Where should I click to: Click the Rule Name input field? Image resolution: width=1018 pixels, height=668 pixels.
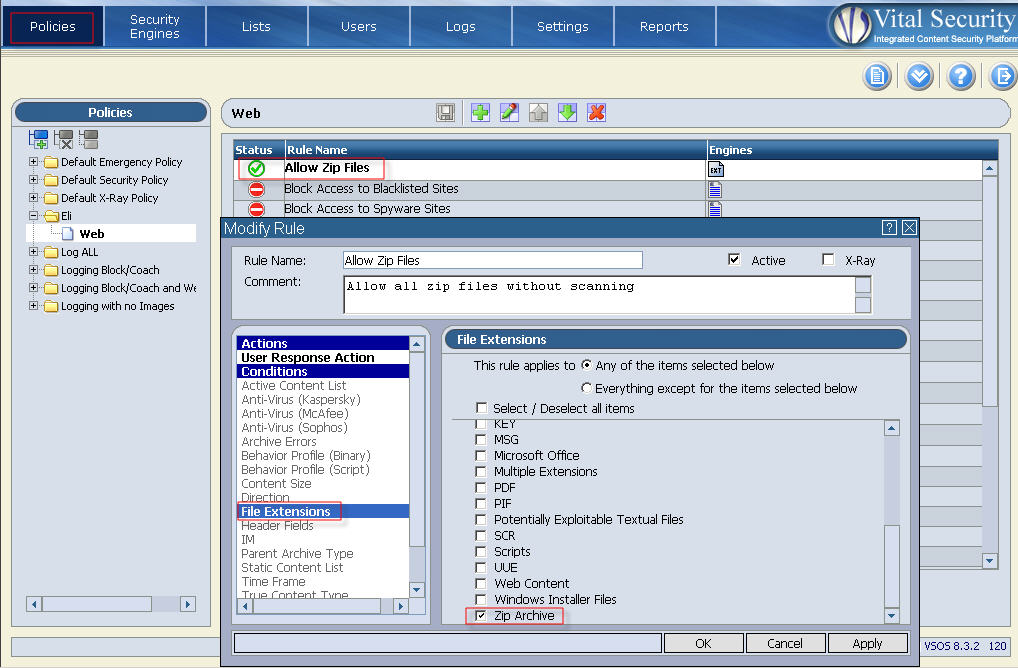492,260
